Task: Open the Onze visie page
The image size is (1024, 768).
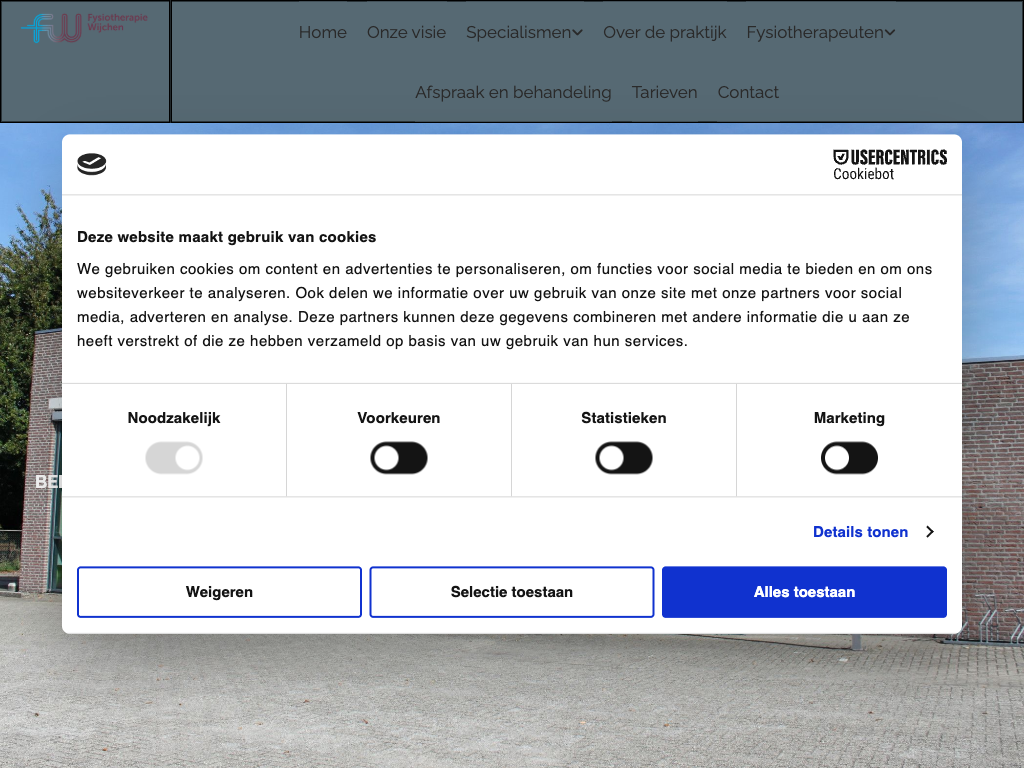Action: pyautogui.click(x=406, y=32)
